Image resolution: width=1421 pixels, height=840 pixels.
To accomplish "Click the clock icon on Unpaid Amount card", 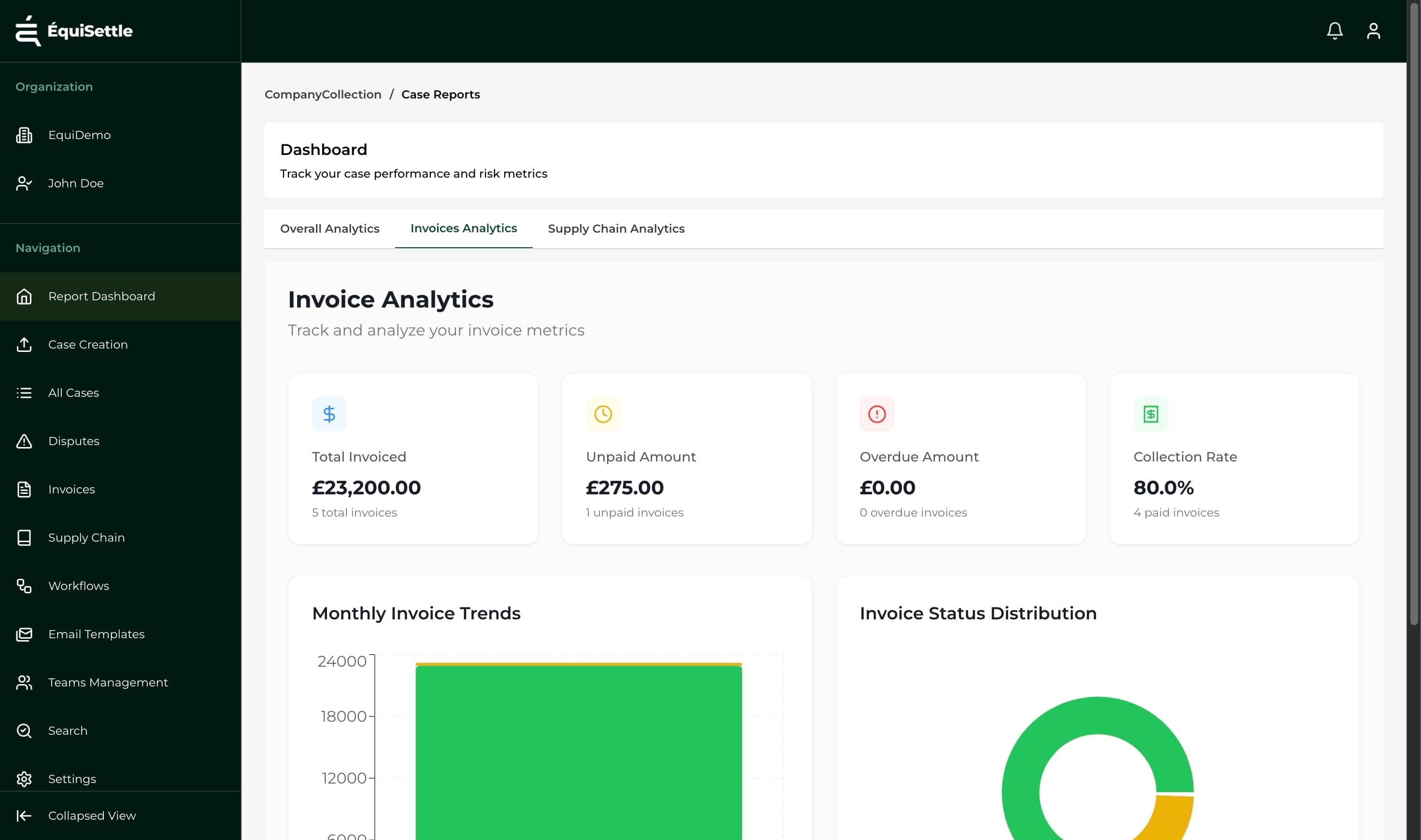I will tap(603, 414).
